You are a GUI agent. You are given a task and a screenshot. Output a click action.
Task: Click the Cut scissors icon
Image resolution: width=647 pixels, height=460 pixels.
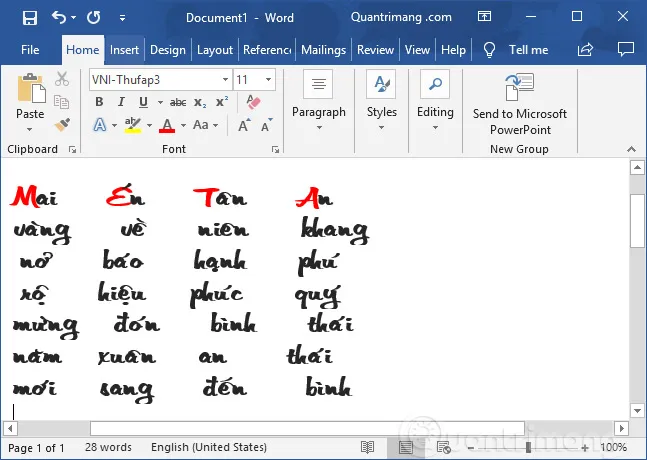62,78
